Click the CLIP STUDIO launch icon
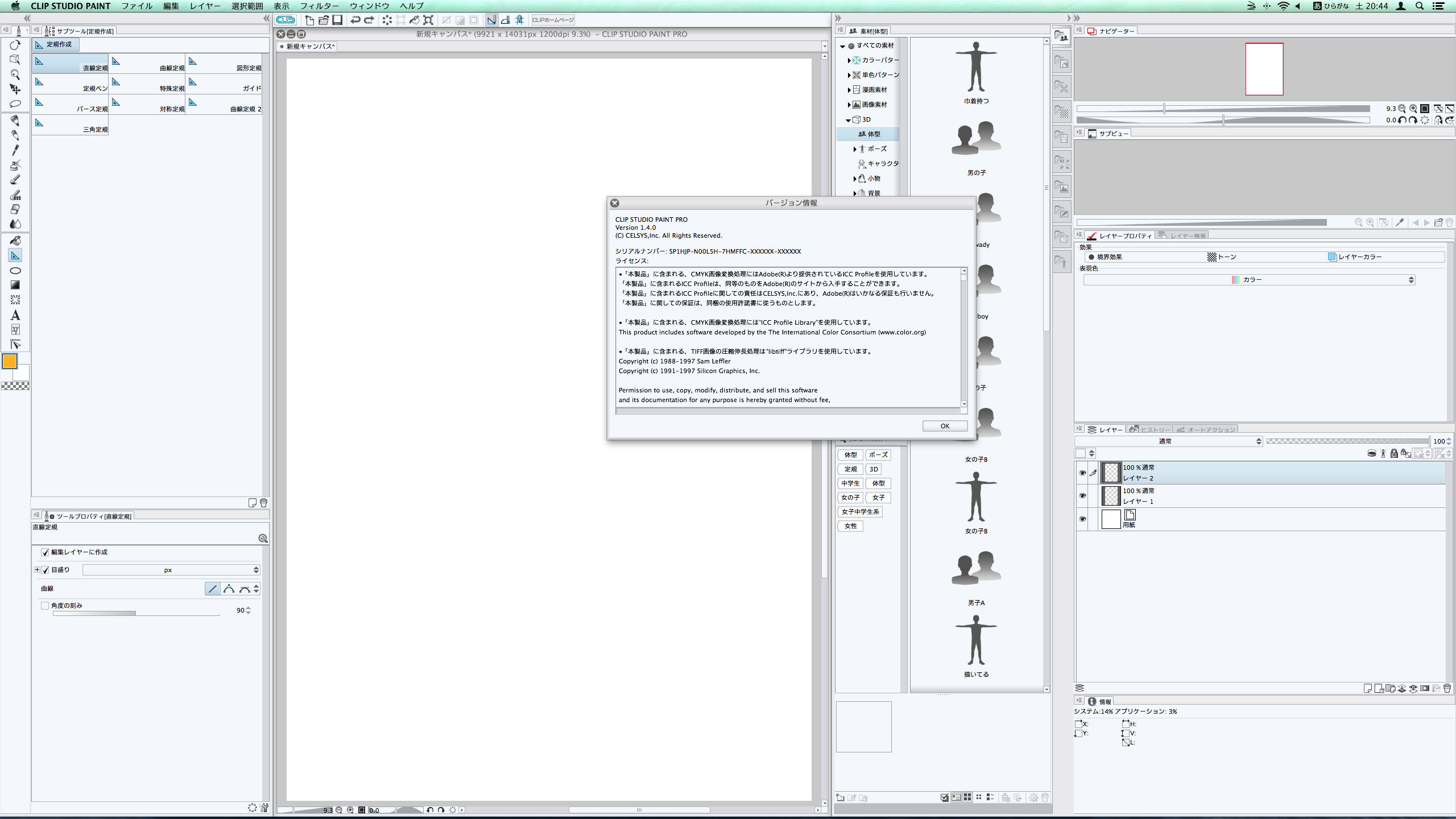Screen dimensions: 1456x819 tap(286, 20)
